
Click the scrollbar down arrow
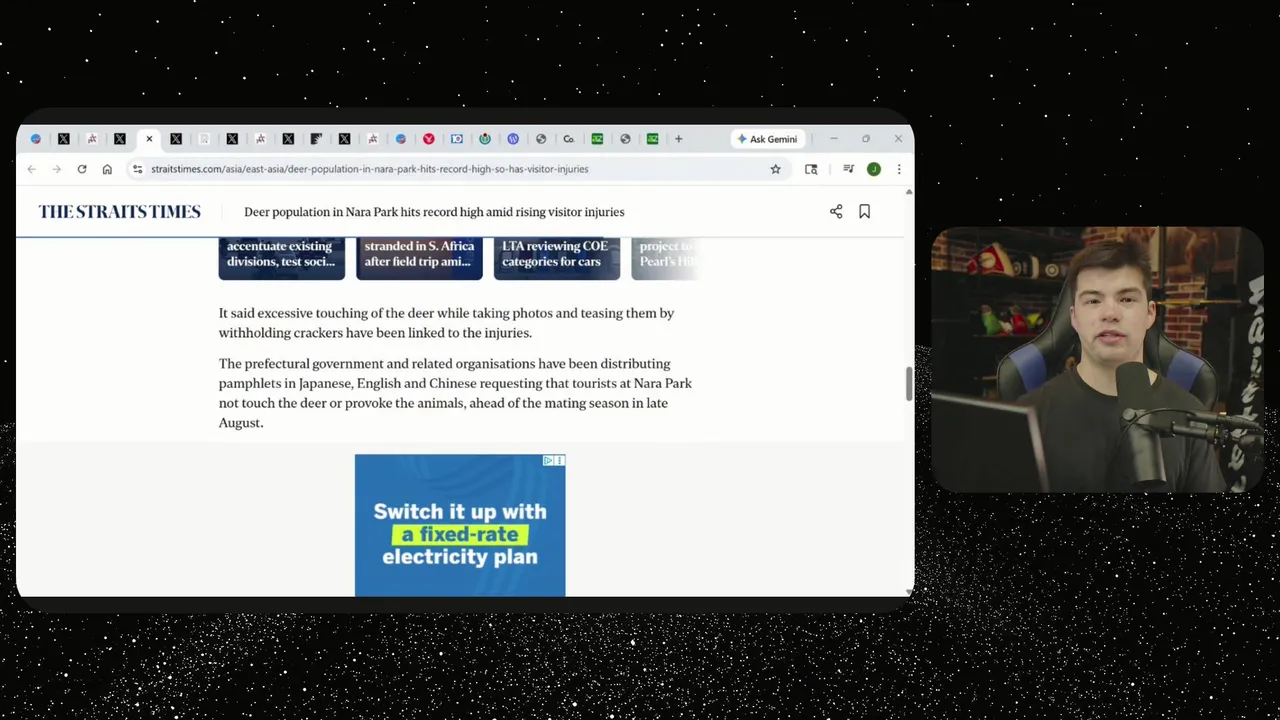point(909,592)
